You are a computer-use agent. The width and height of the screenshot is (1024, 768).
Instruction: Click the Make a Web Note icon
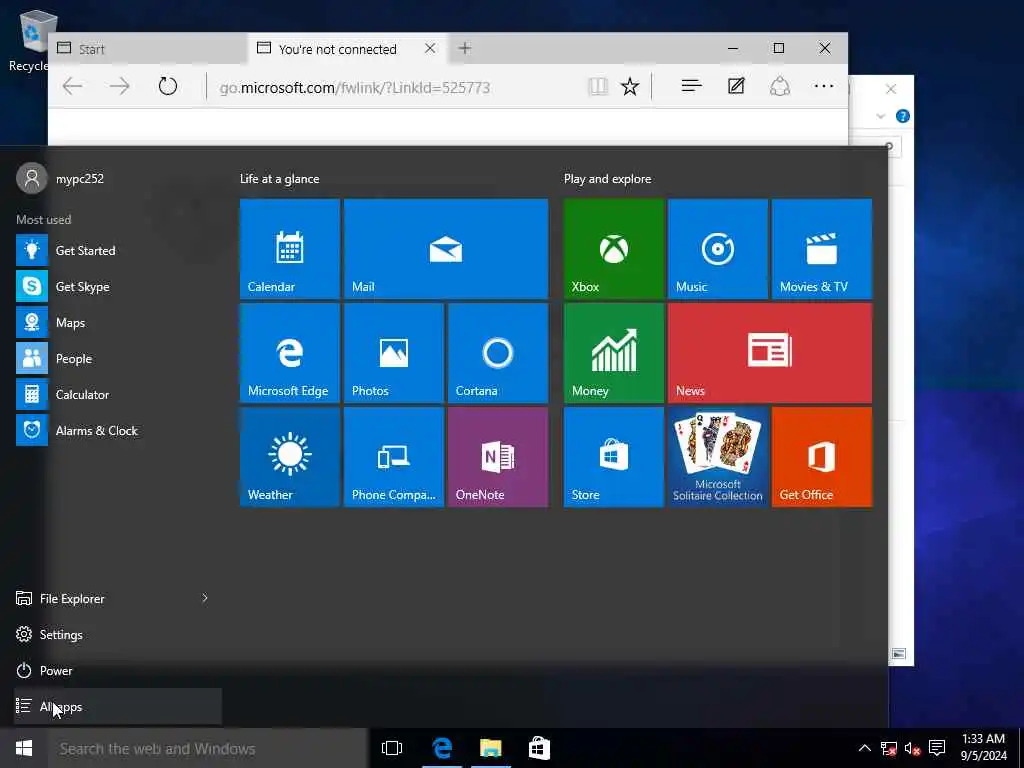[736, 86]
